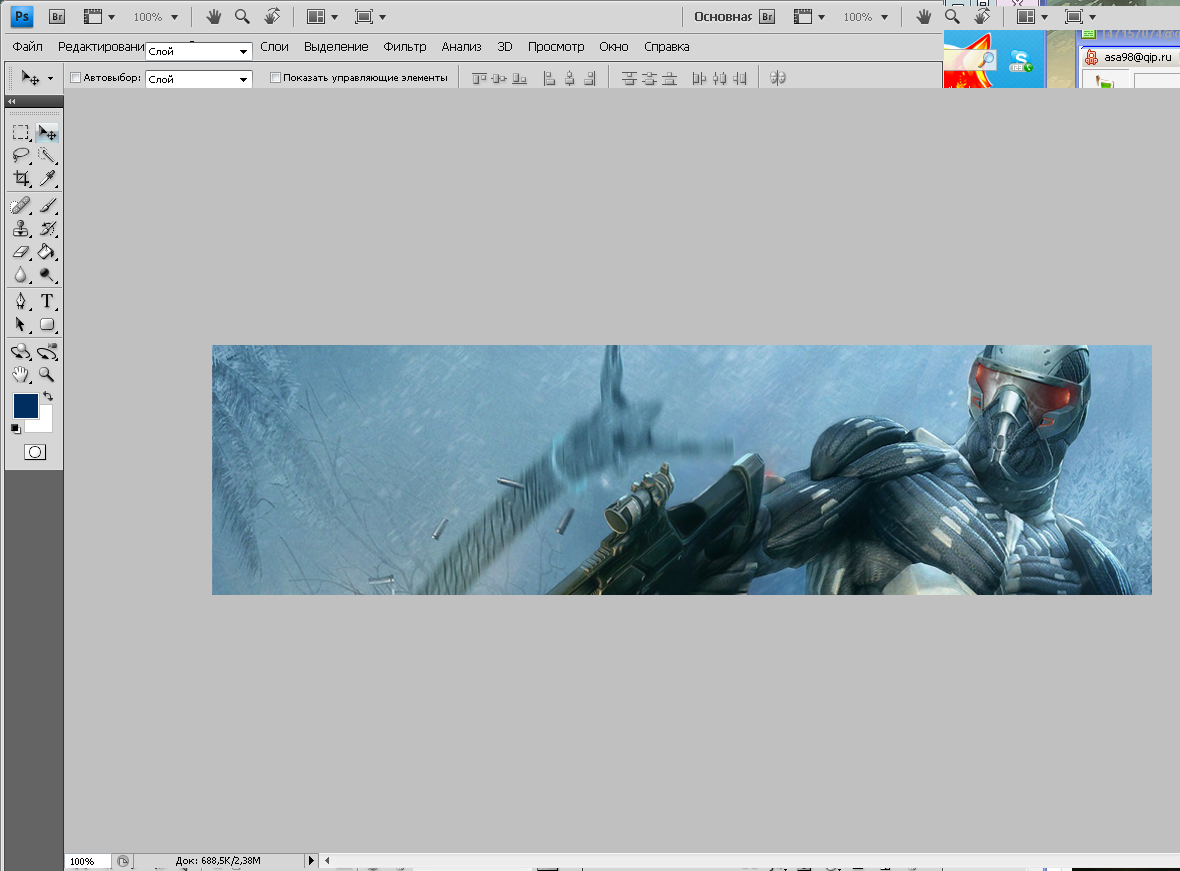Select the Eraser tool
Screen dimensions: 1180x871
[x=21, y=252]
